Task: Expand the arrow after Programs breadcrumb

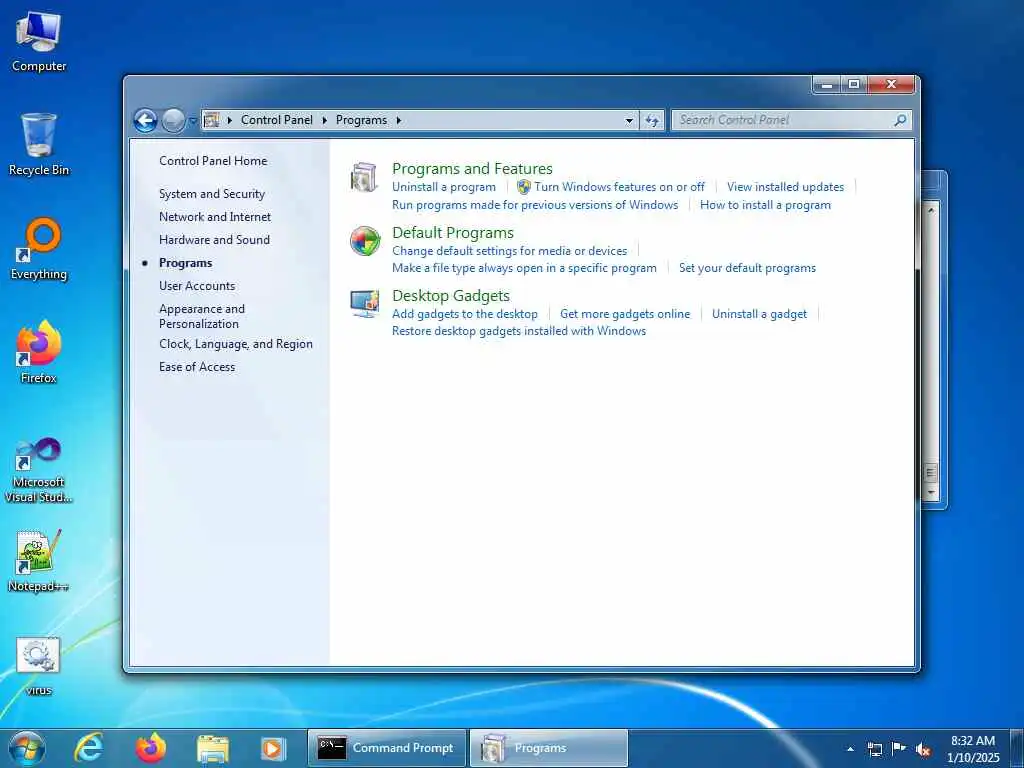Action: pos(398,120)
